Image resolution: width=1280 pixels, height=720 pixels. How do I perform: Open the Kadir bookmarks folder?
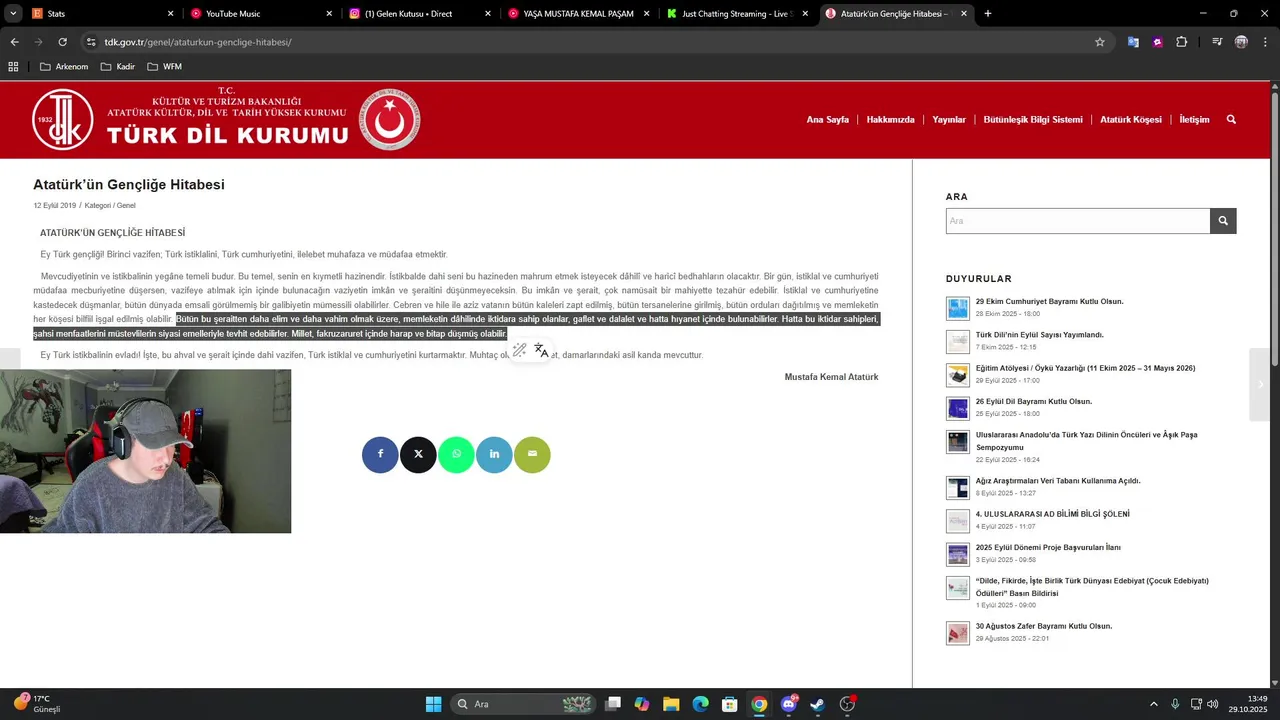point(118,67)
